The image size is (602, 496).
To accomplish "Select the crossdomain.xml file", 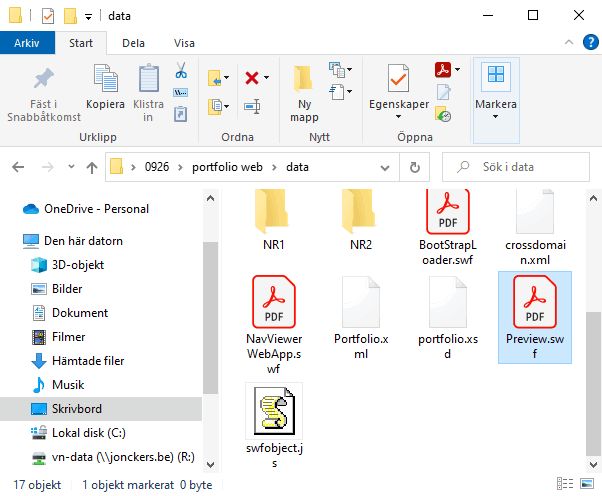I will pos(535,227).
